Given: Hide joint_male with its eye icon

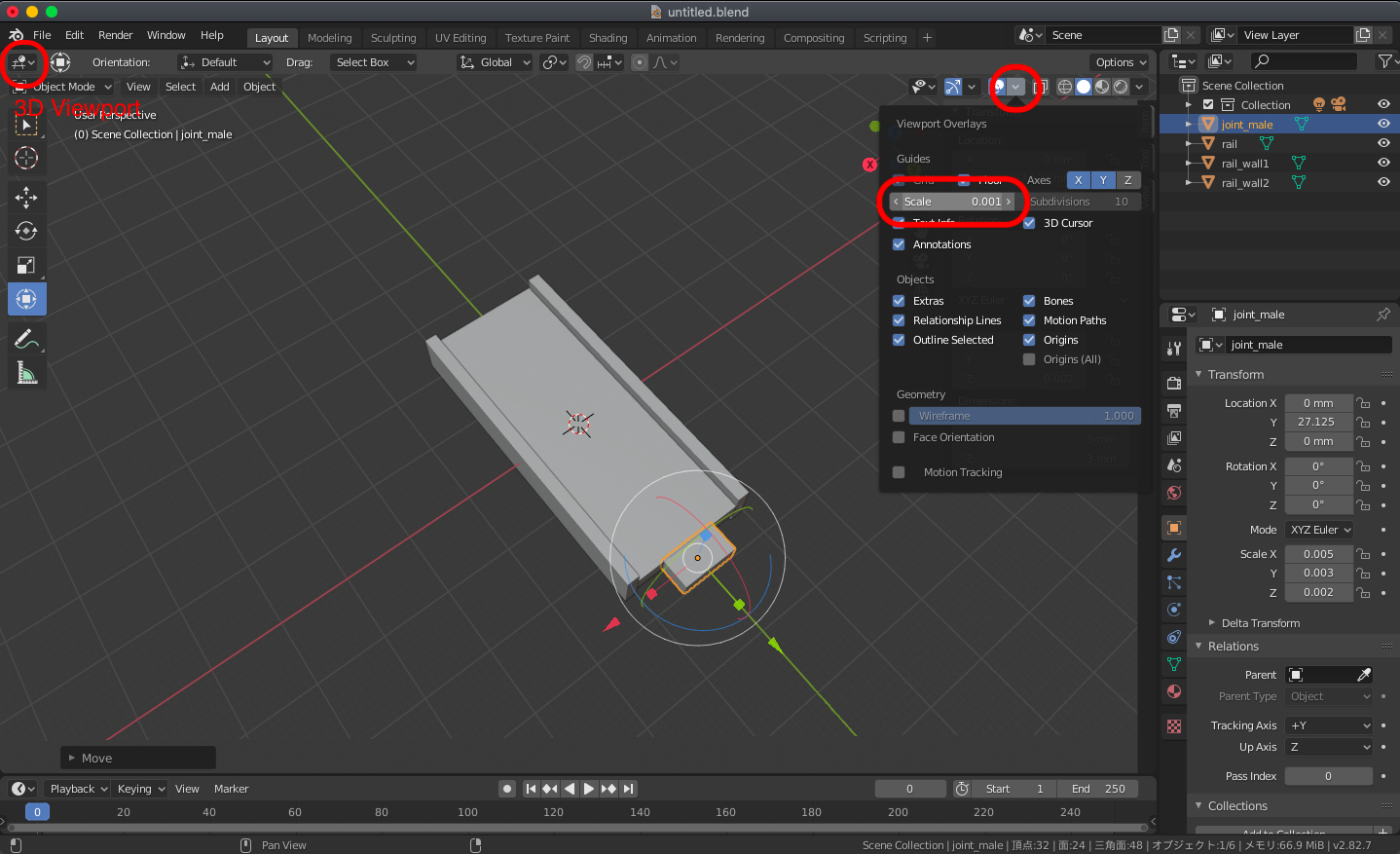Looking at the screenshot, I should [1383, 124].
